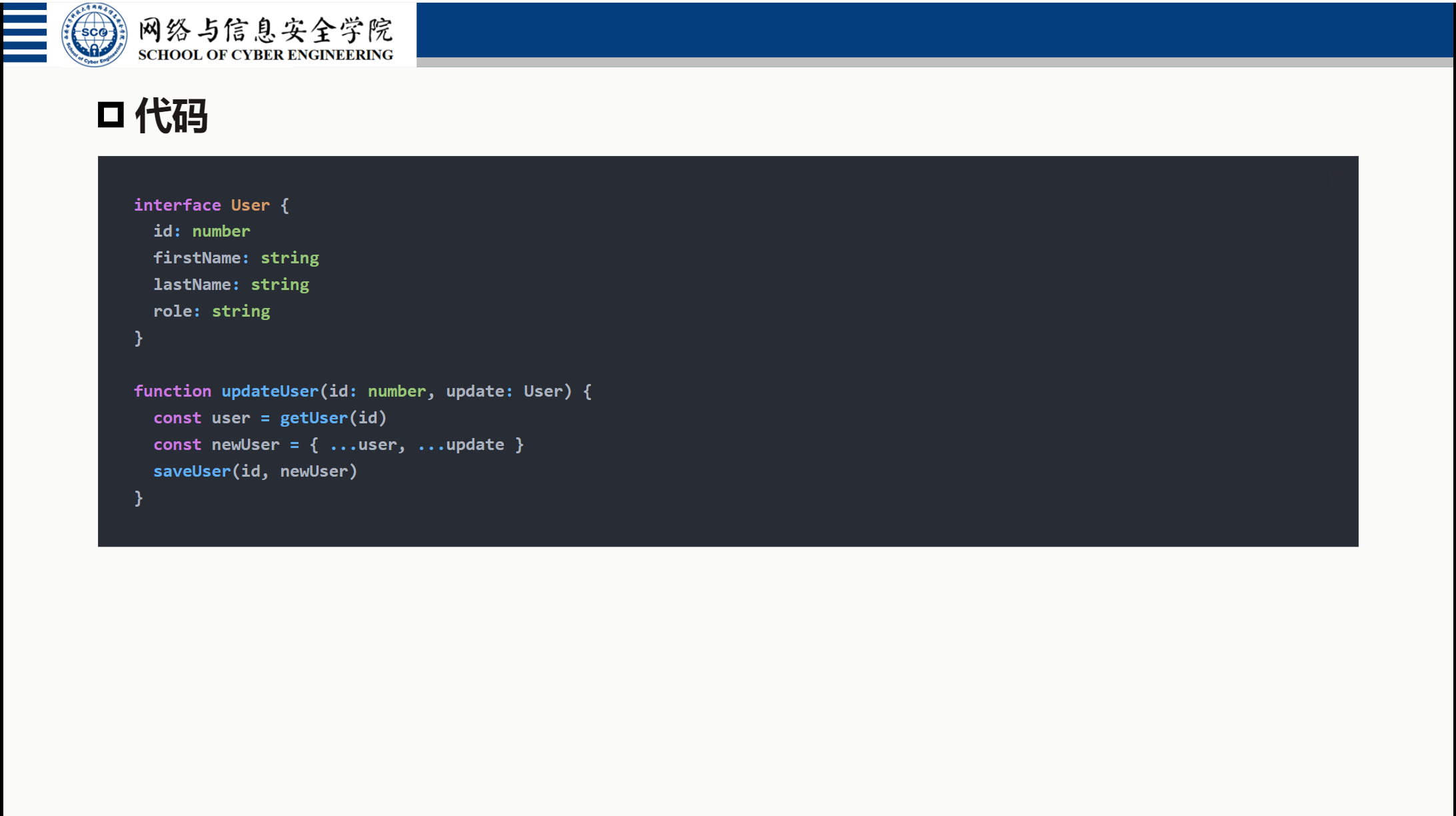Viewport: 1456px width, 816px height.
Task: Click the SCE school logo emblem
Action: pos(94,34)
